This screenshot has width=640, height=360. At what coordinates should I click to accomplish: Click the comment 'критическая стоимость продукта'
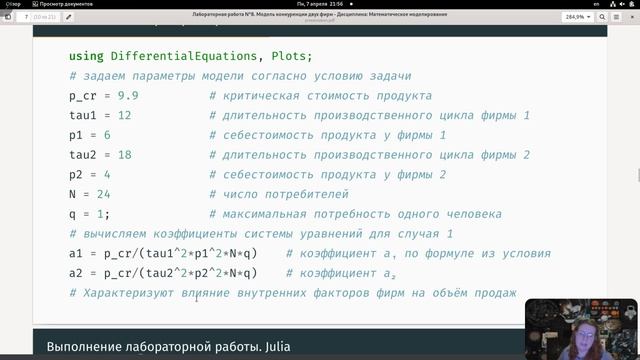point(327,96)
